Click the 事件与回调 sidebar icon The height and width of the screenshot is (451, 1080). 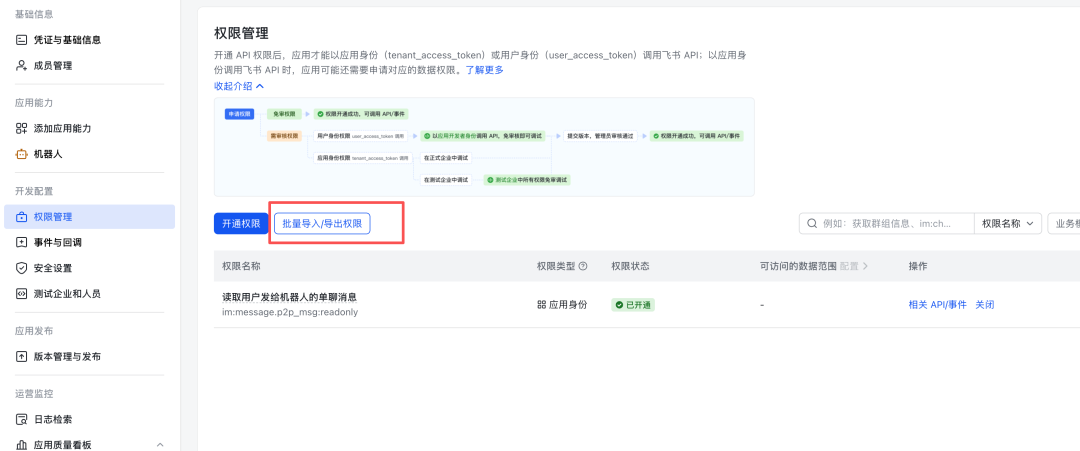[22, 242]
